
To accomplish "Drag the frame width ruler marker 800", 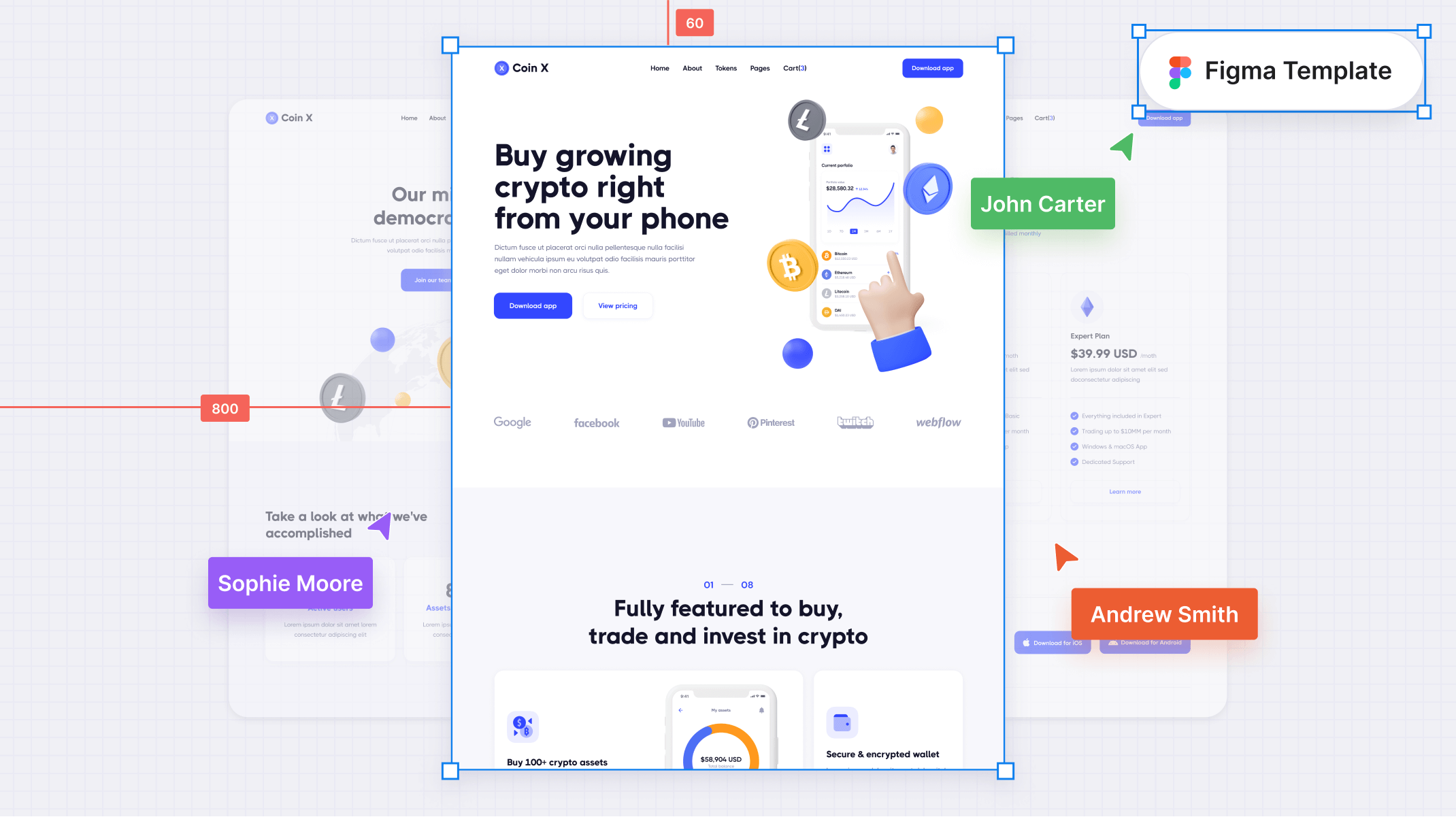I will 224,408.
